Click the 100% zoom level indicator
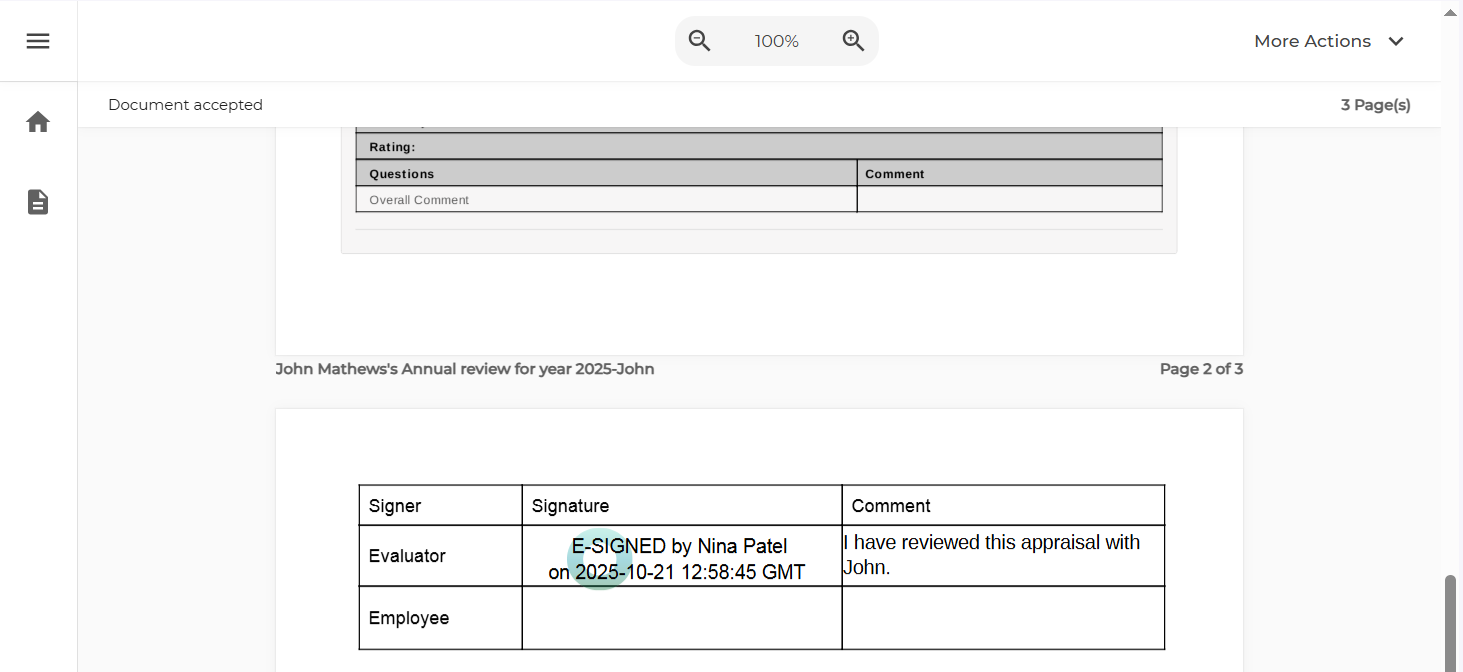 (776, 41)
